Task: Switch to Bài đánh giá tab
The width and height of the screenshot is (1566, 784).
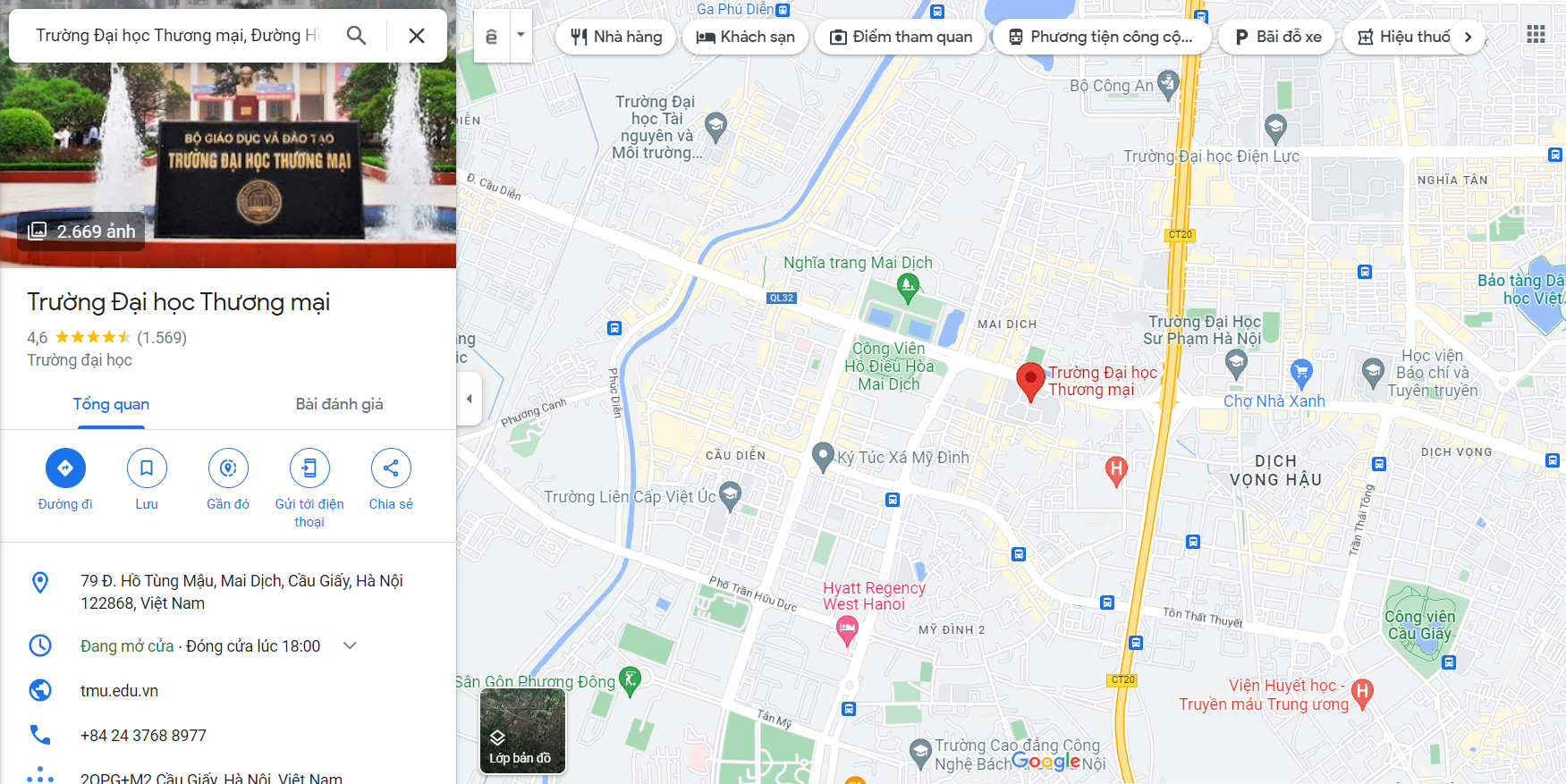Action: point(339,404)
